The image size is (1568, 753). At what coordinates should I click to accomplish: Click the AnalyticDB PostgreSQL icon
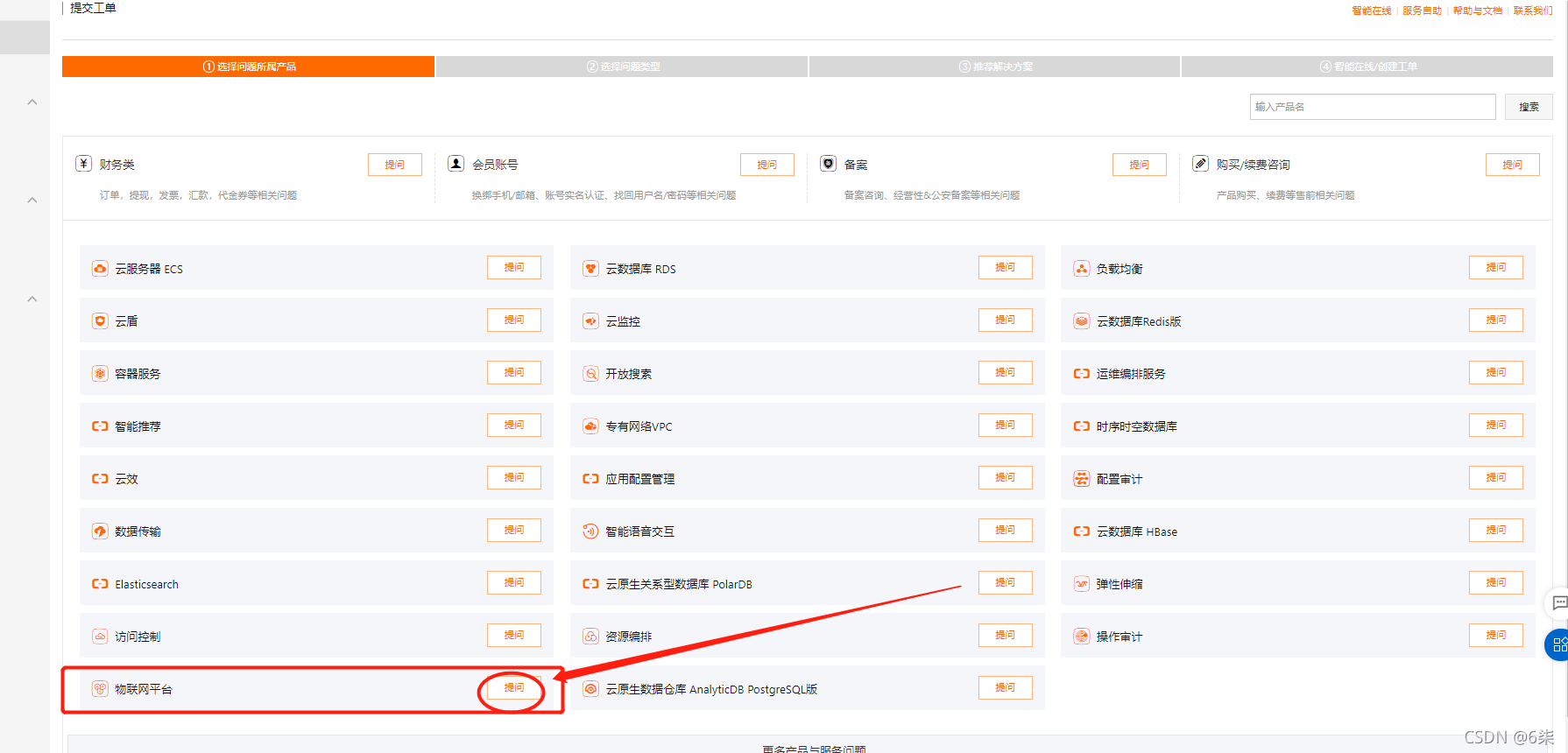590,689
